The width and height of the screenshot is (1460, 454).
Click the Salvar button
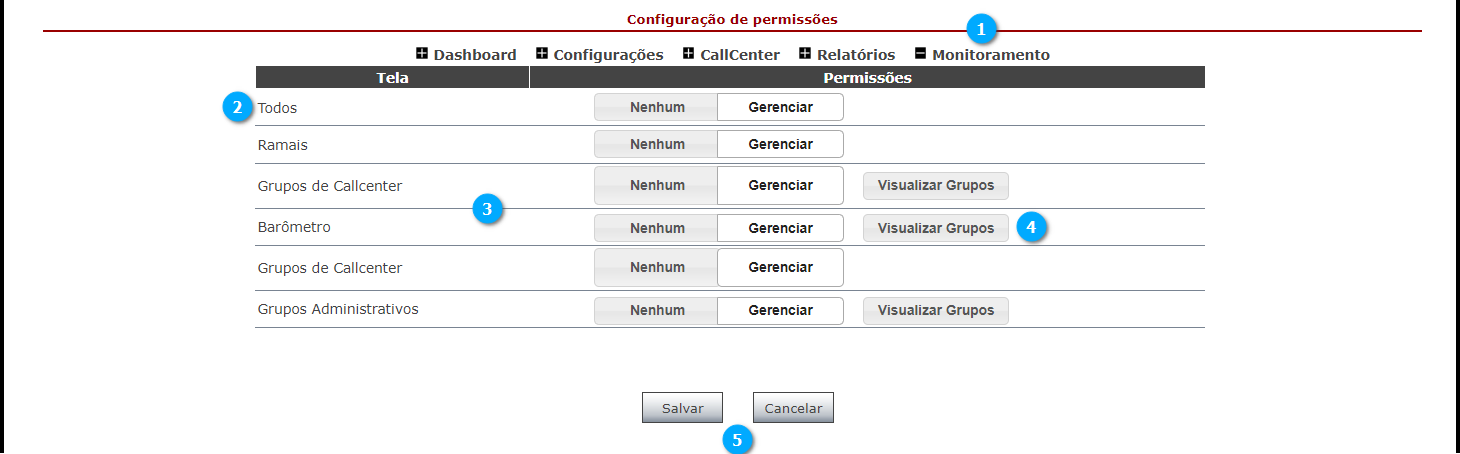(682, 408)
